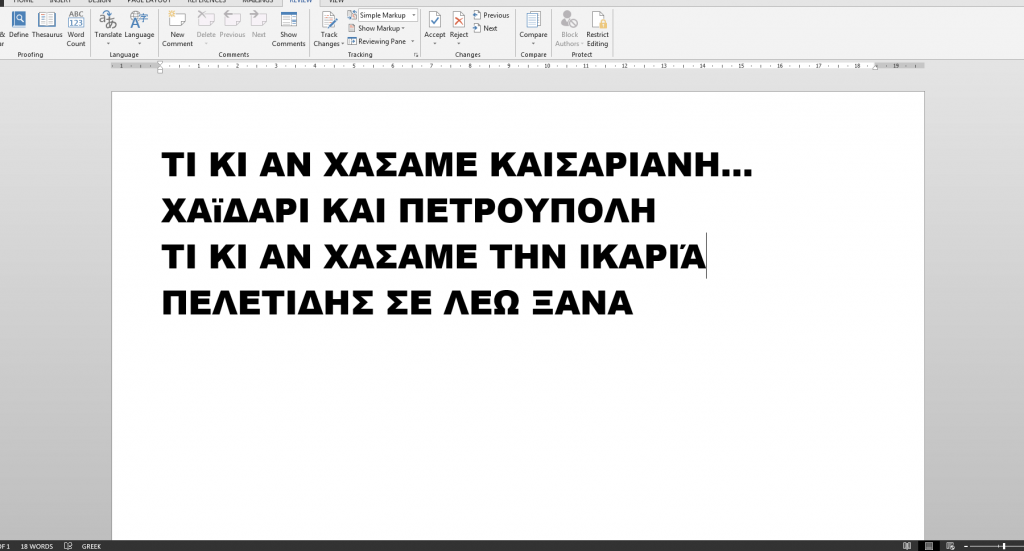Click the first-line indent marker on ruler
The height and width of the screenshot is (551, 1024).
pos(160,63)
